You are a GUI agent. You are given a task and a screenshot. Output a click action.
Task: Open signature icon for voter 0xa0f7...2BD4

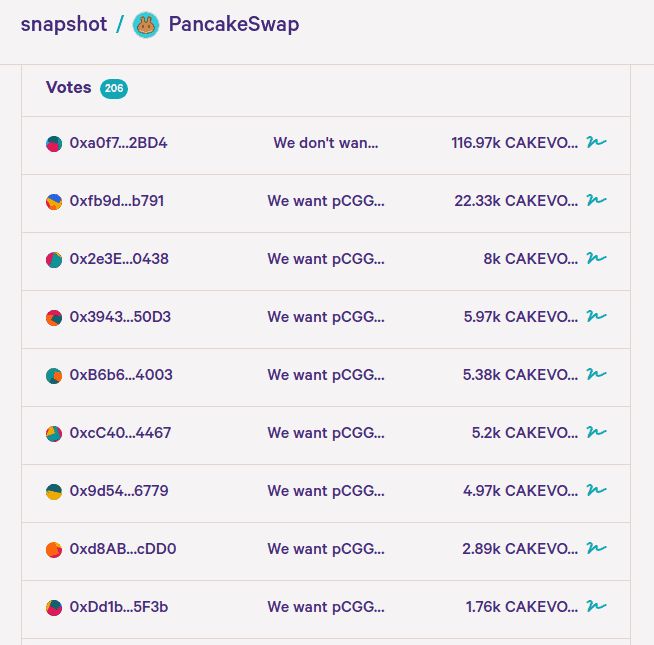click(x=597, y=143)
